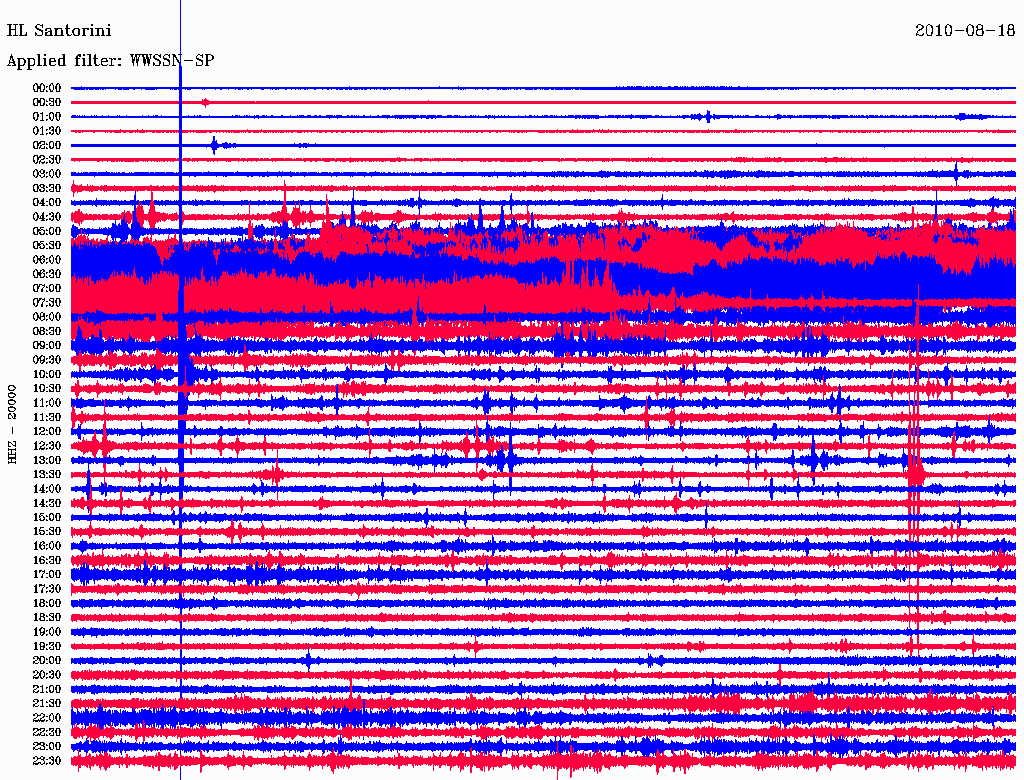The width and height of the screenshot is (1024, 780).
Task: Select the 23:30 time label
Action: (47, 762)
